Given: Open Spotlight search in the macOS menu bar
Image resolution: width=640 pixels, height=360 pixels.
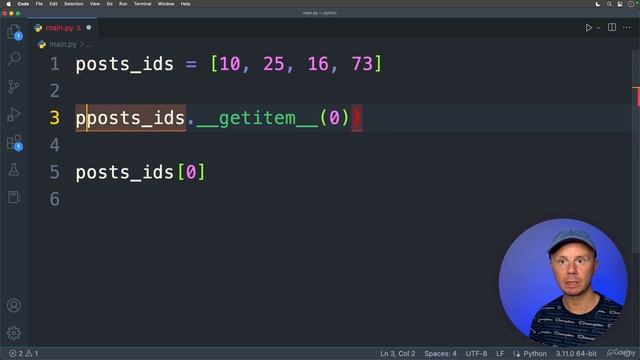Looking at the screenshot, I should (x=609, y=4).
